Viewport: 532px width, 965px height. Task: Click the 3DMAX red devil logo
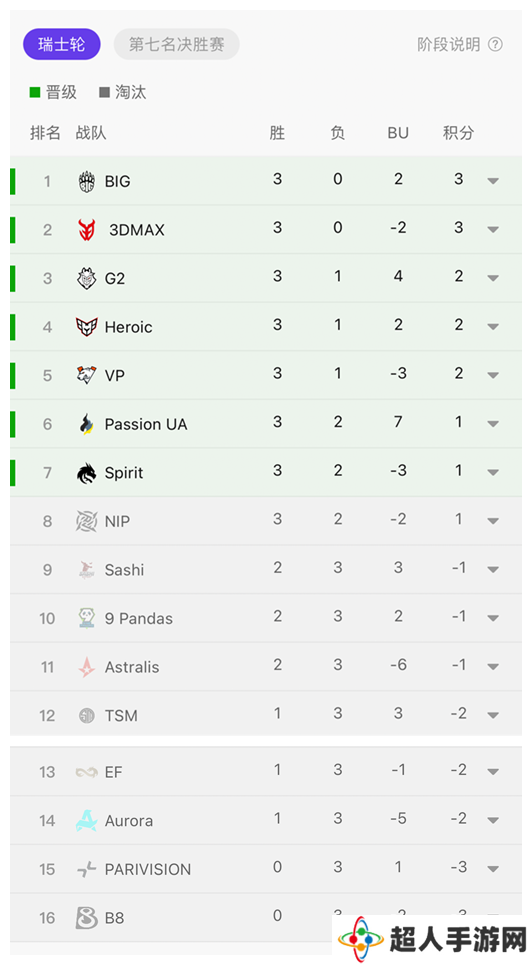pos(87,230)
